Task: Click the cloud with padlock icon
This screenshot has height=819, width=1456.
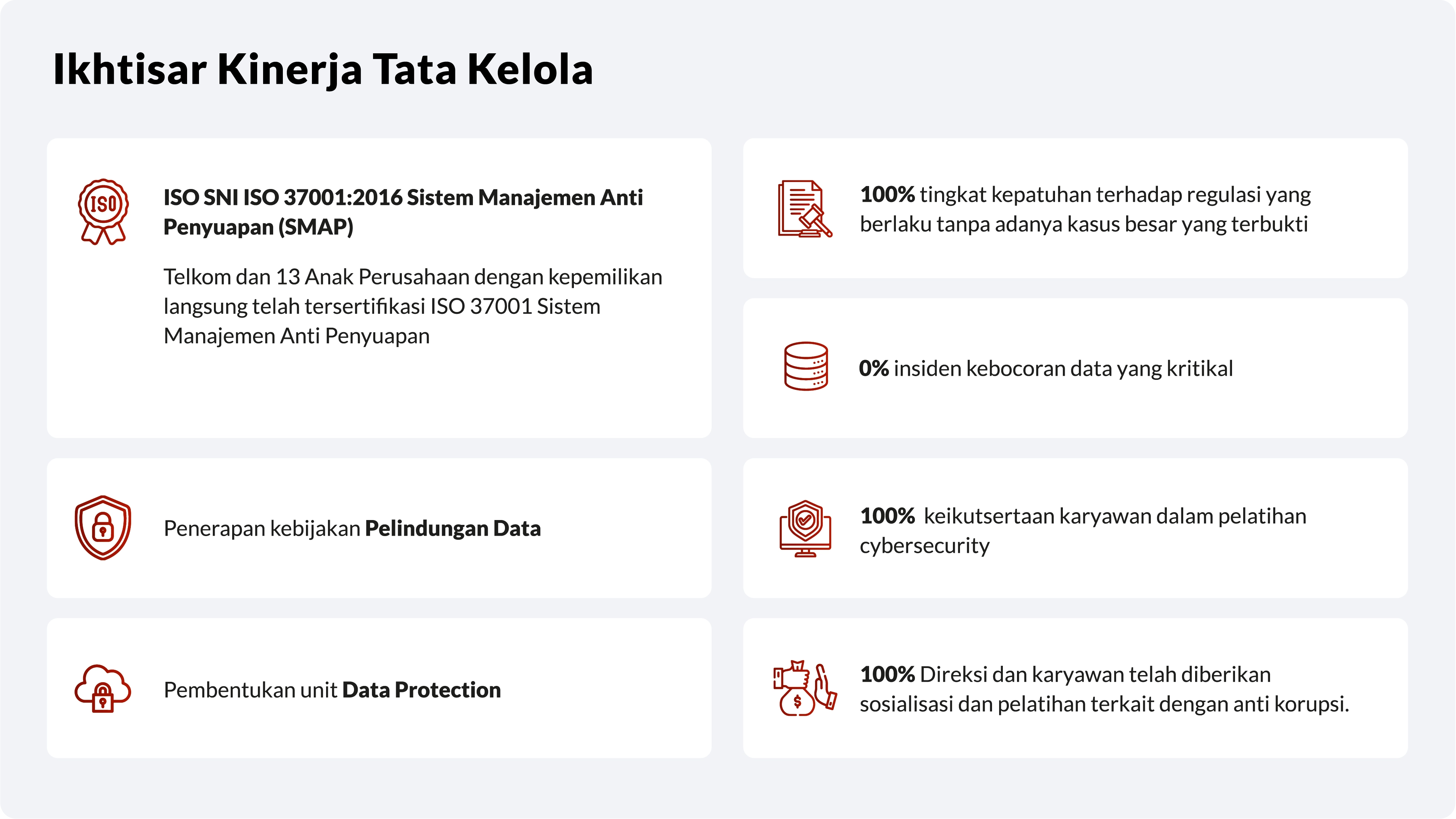Action: coord(103,688)
